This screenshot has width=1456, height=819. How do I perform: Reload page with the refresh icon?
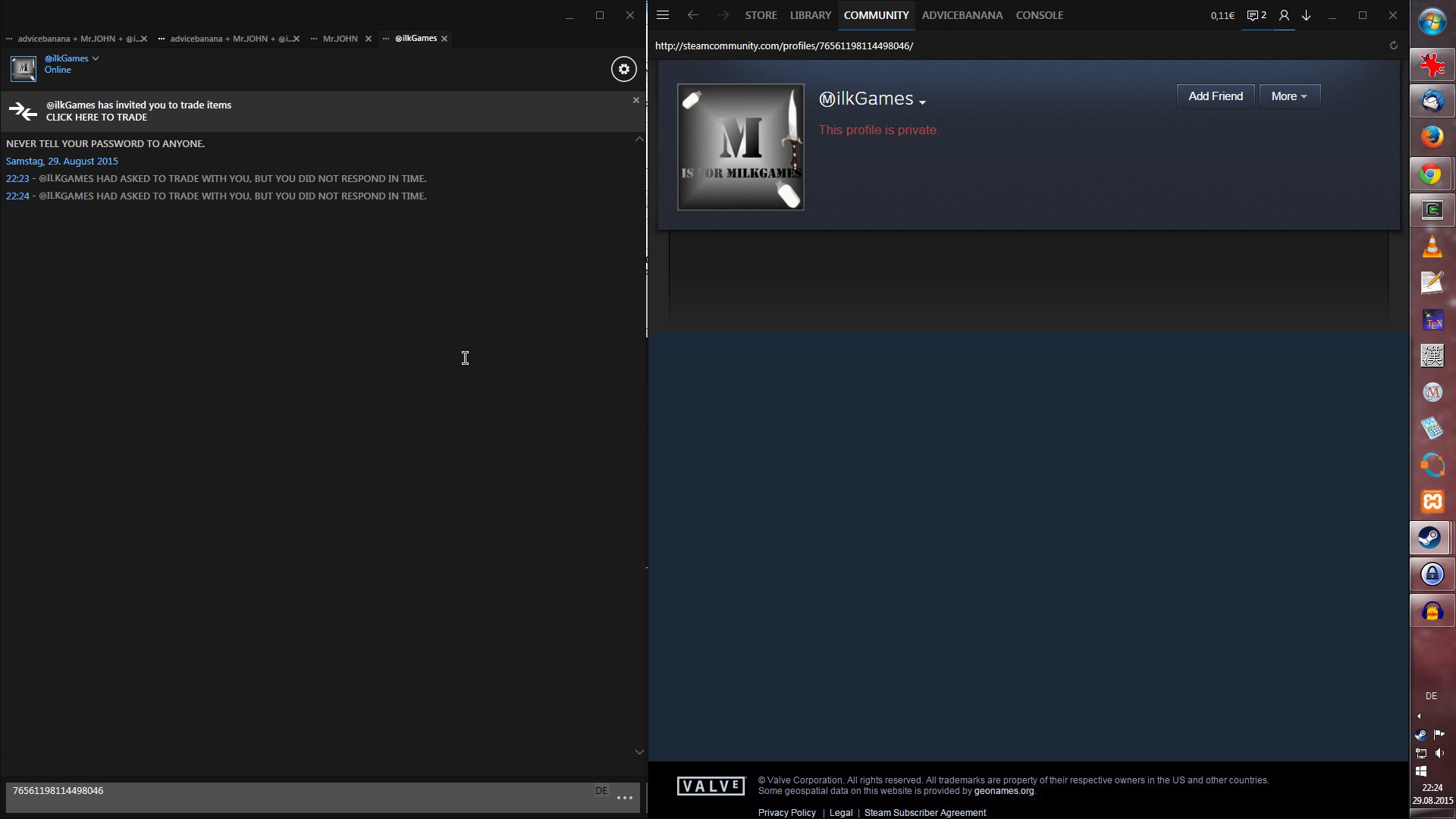point(1393,45)
